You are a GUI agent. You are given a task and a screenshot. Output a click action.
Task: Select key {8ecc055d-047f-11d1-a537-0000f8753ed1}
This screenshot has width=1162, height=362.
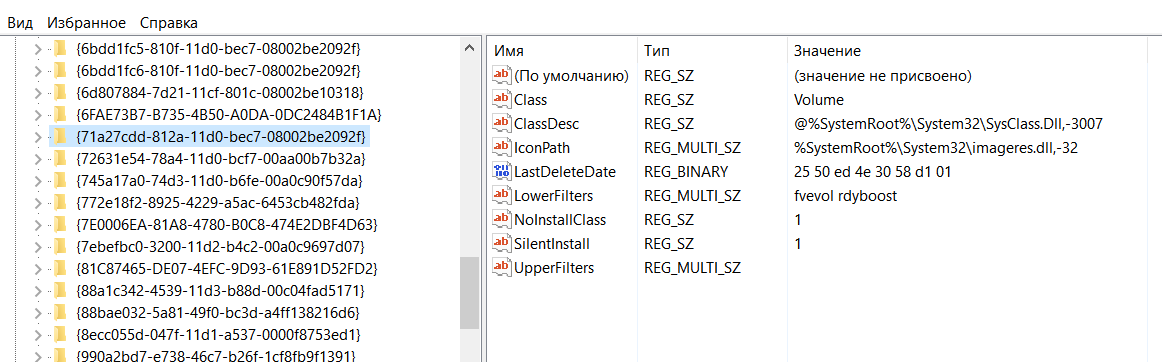coord(218,334)
